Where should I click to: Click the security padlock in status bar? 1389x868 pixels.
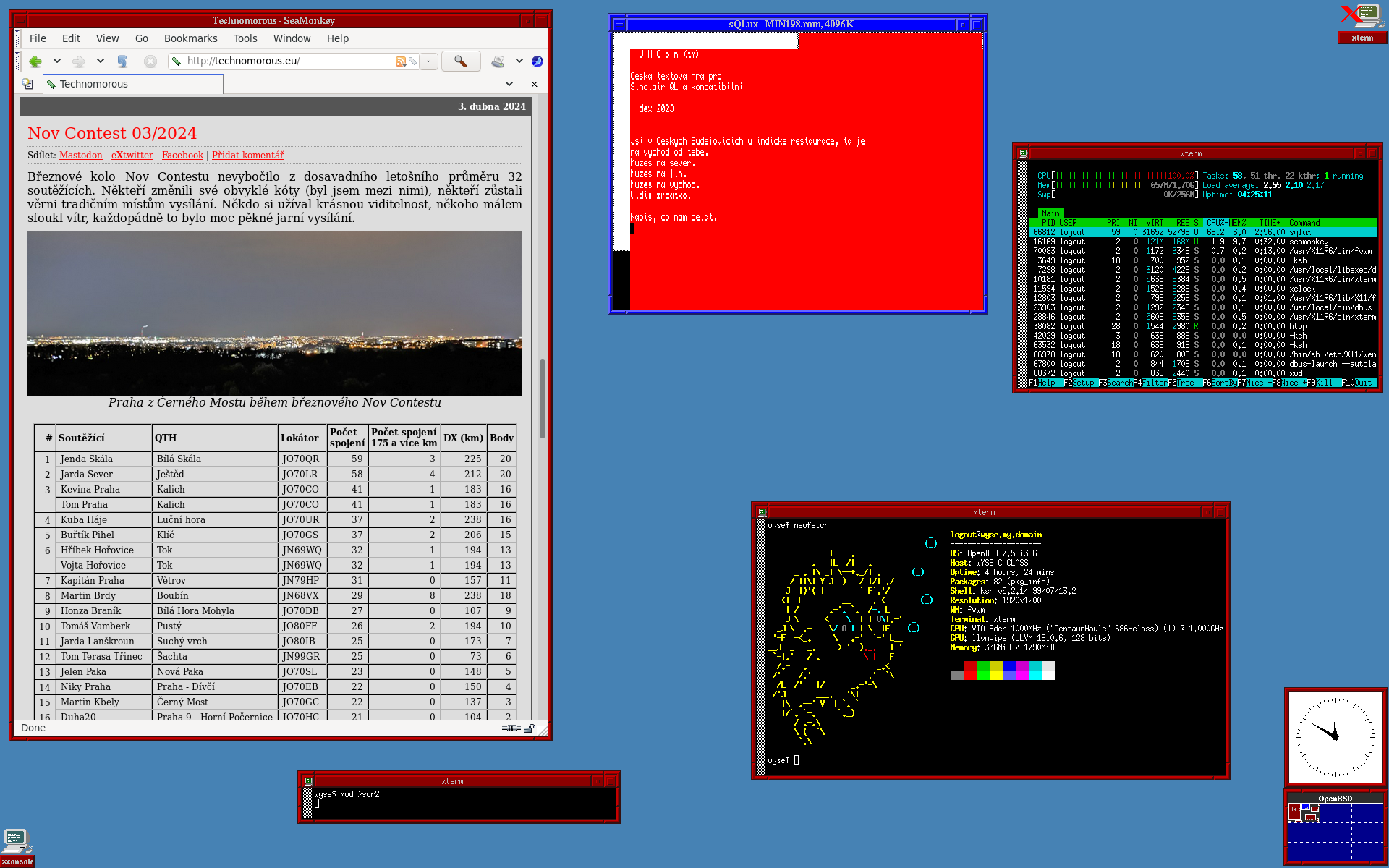pos(529,728)
